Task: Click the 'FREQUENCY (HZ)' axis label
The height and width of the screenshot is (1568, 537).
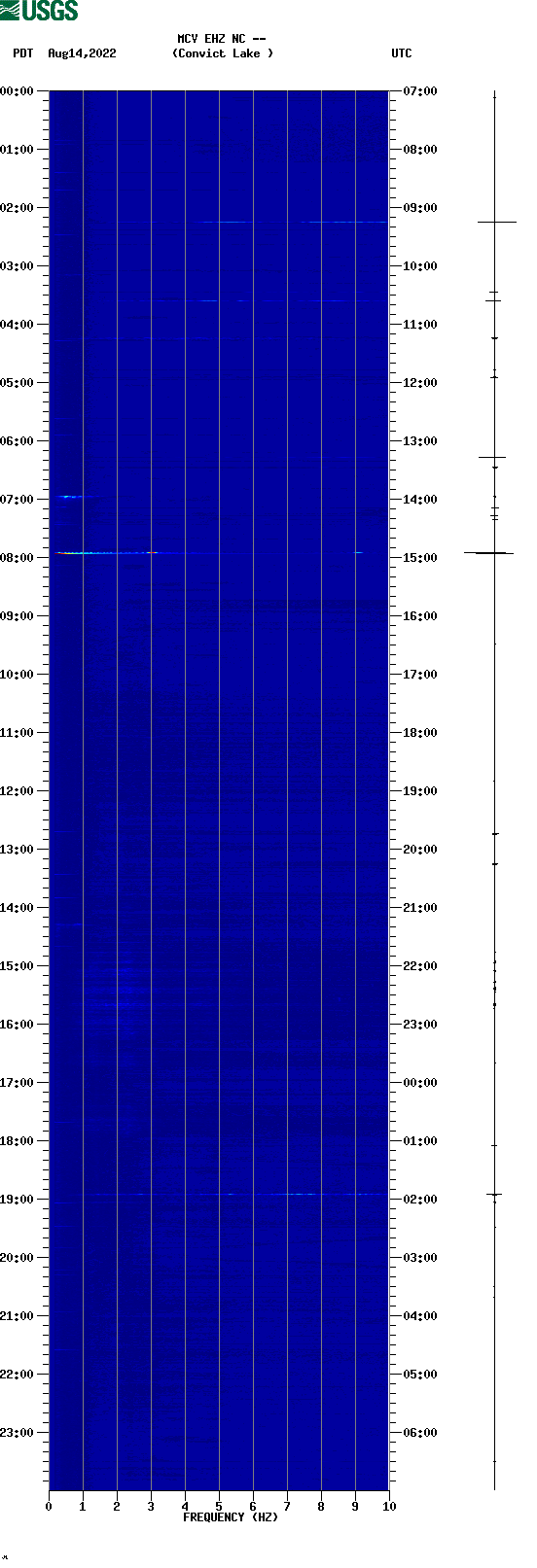Action: pyautogui.click(x=231, y=1517)
